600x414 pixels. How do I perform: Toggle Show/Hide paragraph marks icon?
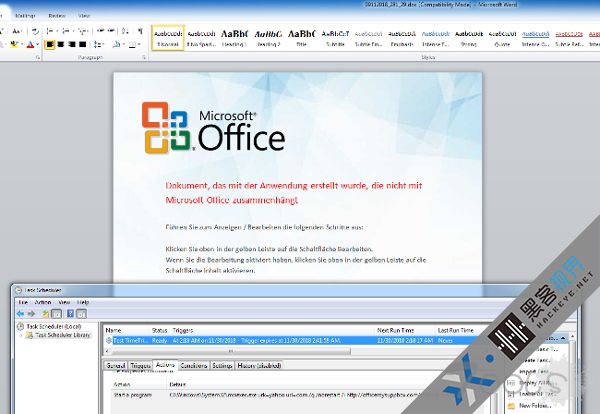pyautogui.click(x=141, y=32)
